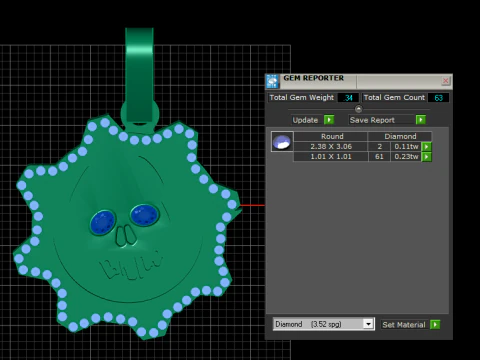Click the quantity 2 cell
The width and height of the screenshot is (480, 360).
379,147
